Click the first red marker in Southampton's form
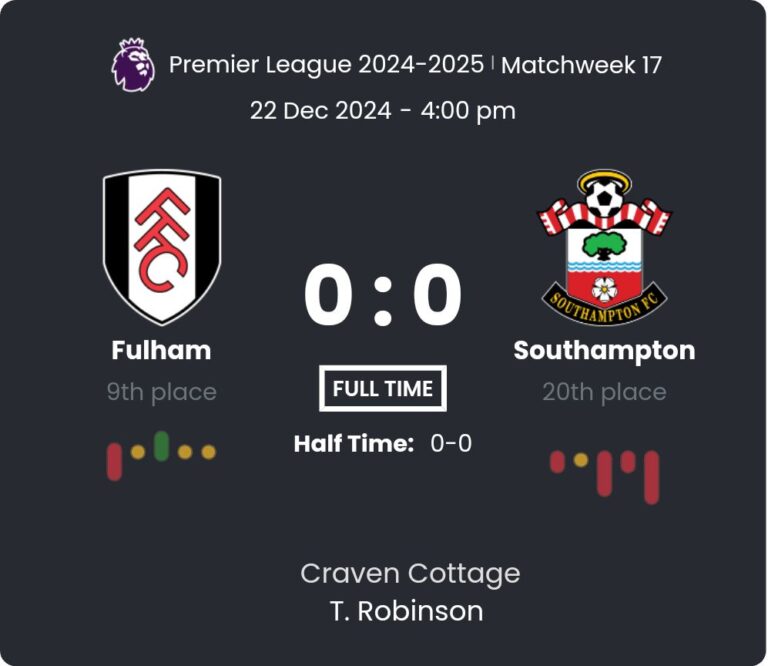This screenshot has width=768, height=666. [557, 461]
